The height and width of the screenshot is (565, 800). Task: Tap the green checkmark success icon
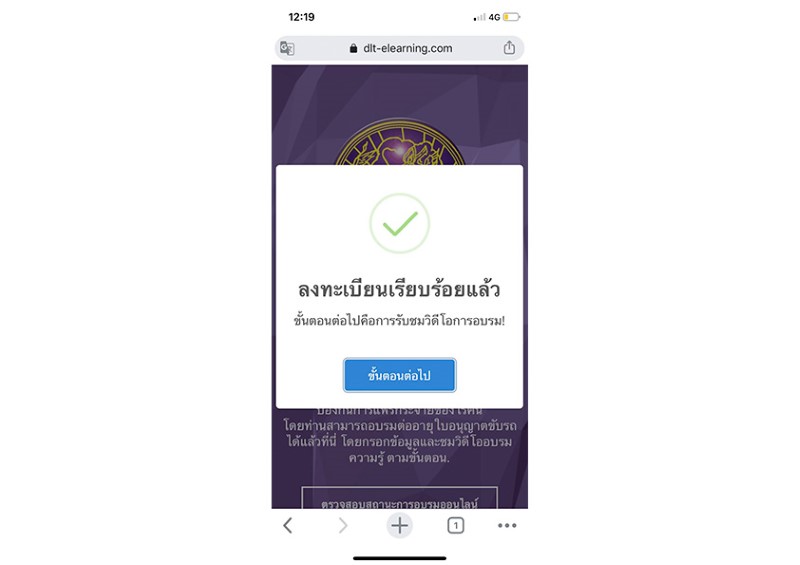point(399,223)
